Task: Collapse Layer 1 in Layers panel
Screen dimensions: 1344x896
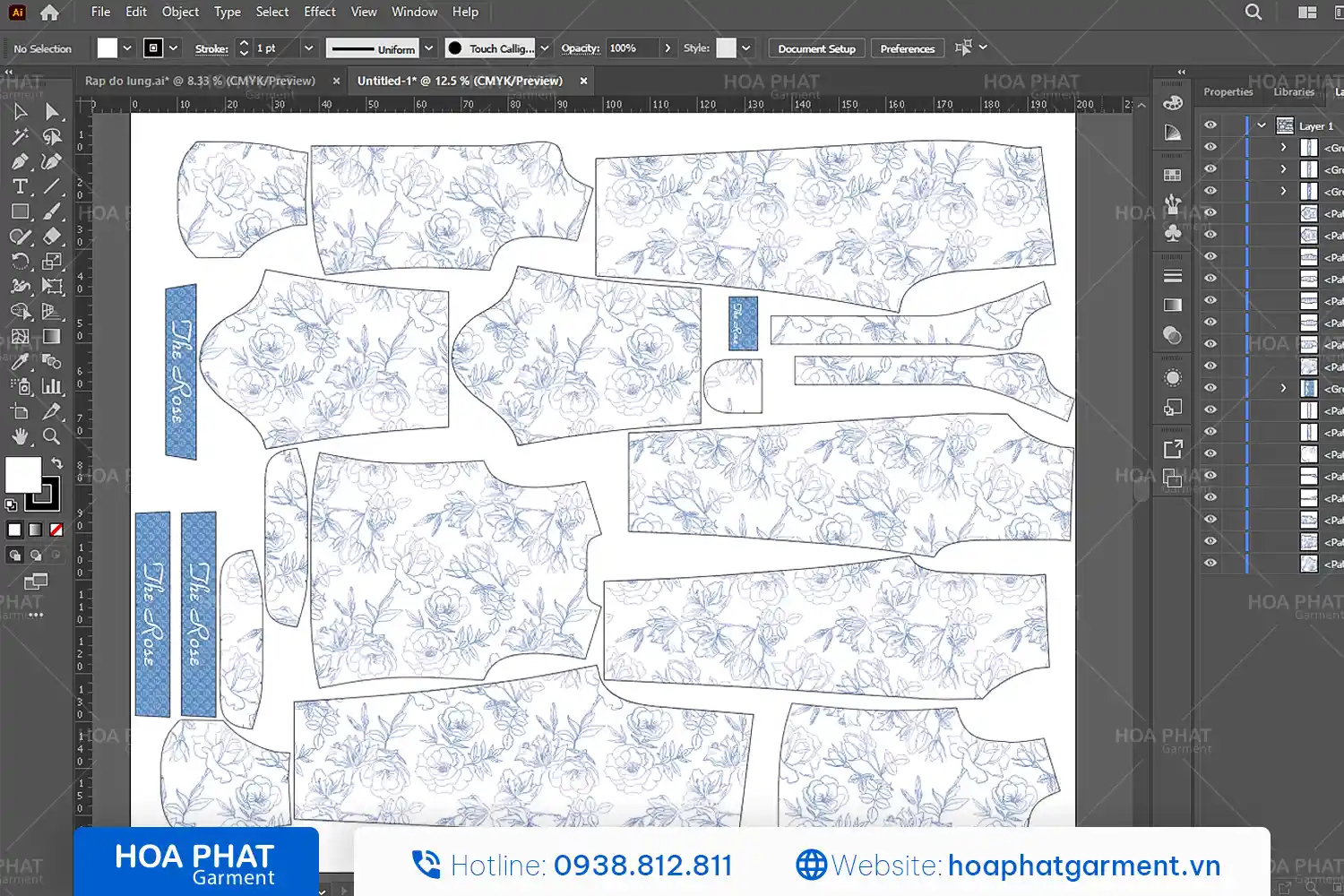Action: (1262, 125)
